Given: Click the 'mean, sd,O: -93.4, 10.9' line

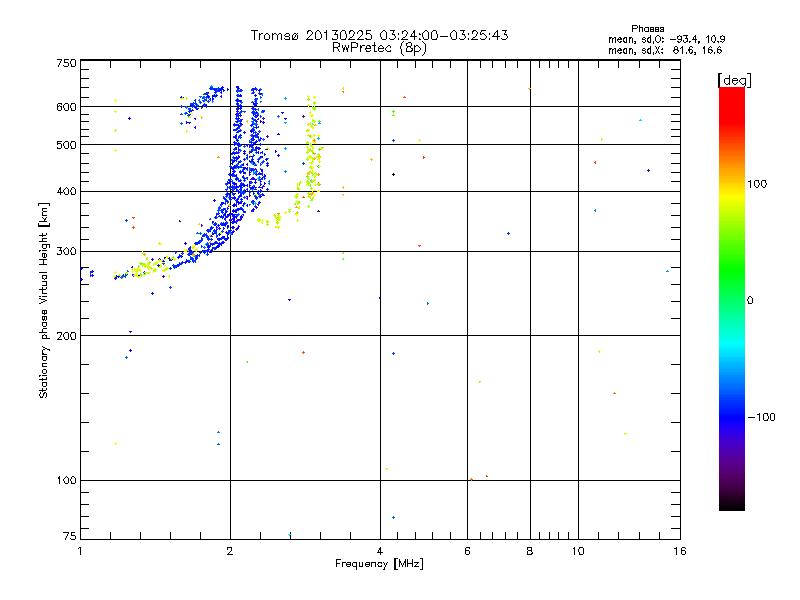Looking at the screenshot, I should pyautogui.click(x=666, y=39).
